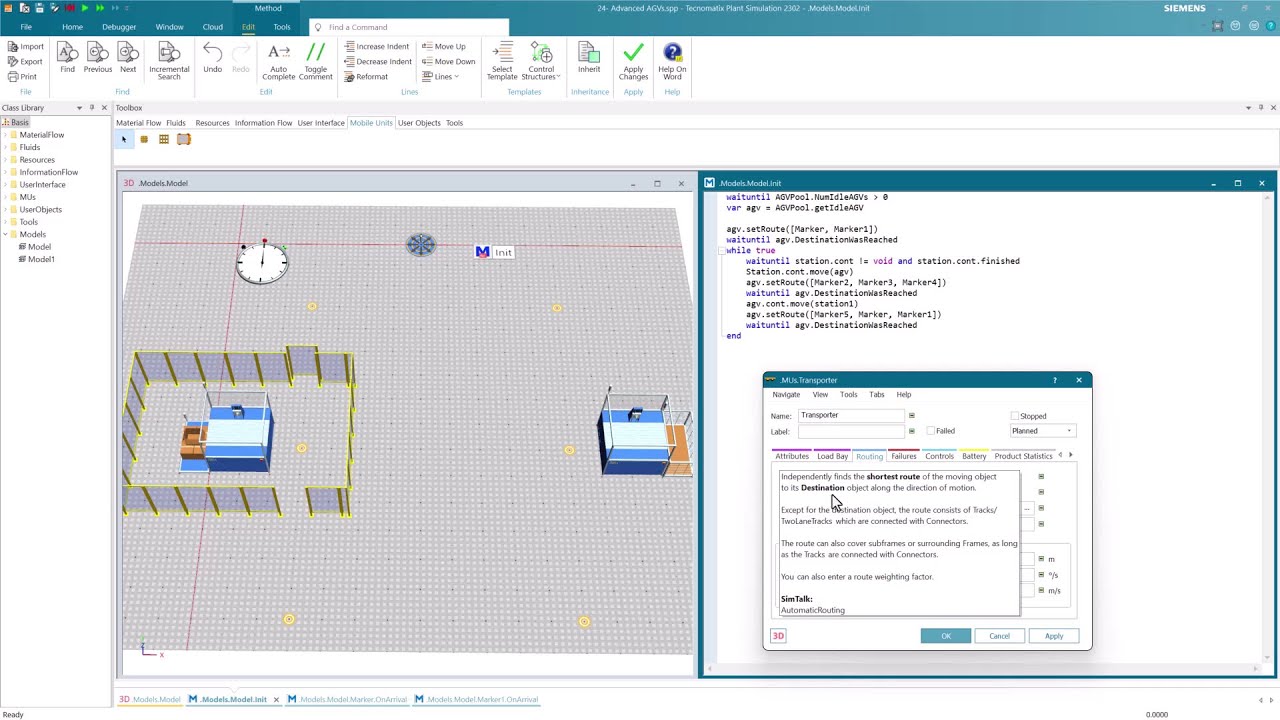Open the Planned dropdown in the Transporter dialog
Viewport: 1280px width, 720px height.
1043,431
